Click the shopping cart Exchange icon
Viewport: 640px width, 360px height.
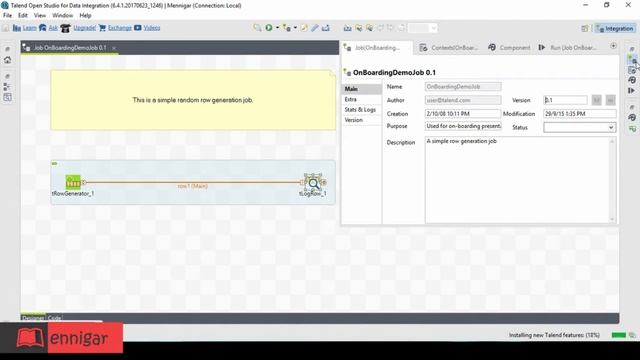point(102,28)
